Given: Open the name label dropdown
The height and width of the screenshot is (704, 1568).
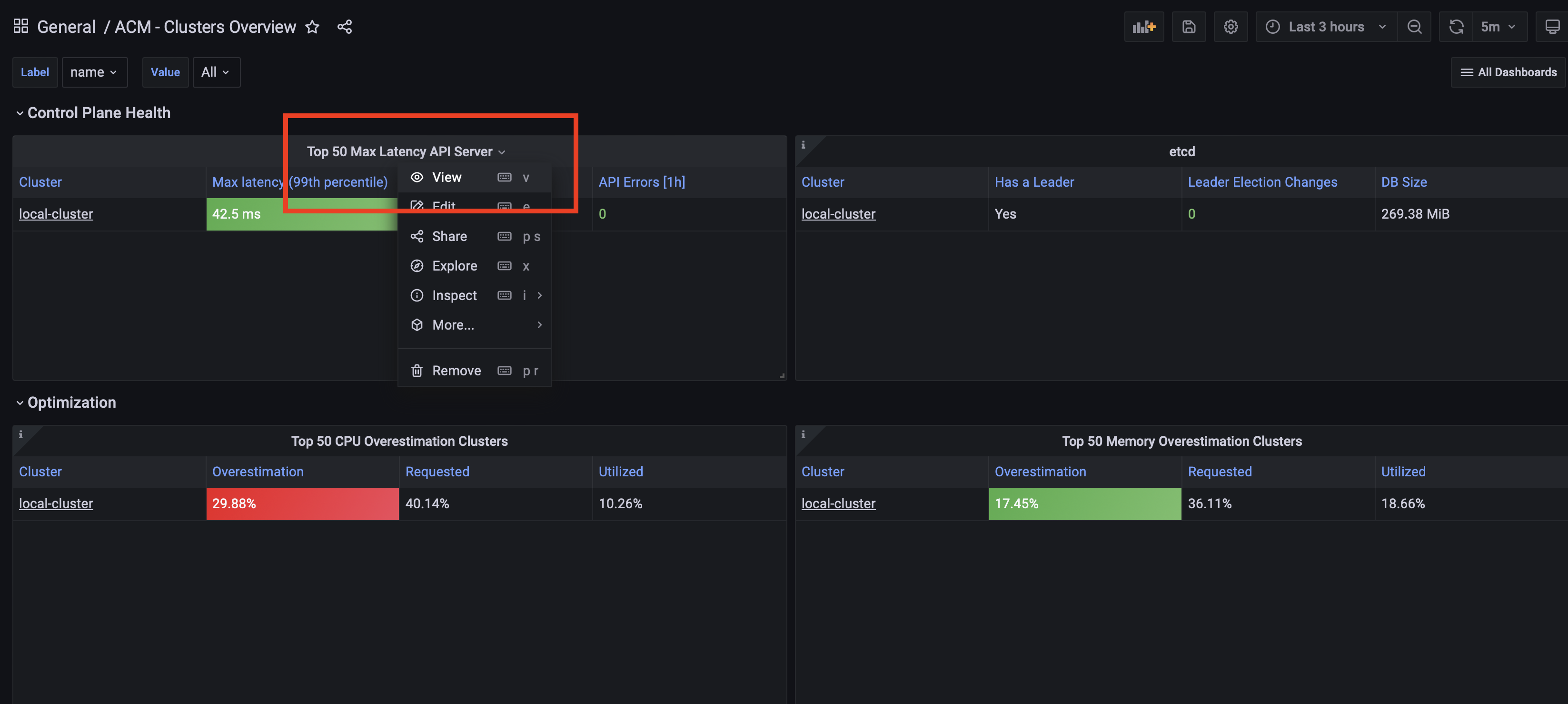Looking at the screenshot, I should pyautogui.click(x=94, y=72).
